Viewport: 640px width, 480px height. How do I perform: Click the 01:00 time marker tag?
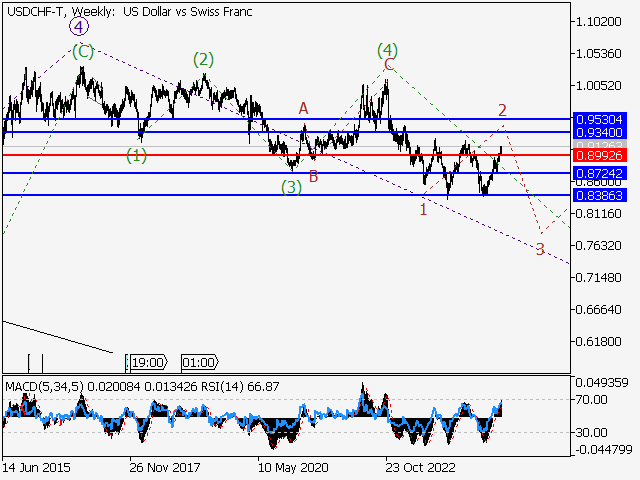198,362
